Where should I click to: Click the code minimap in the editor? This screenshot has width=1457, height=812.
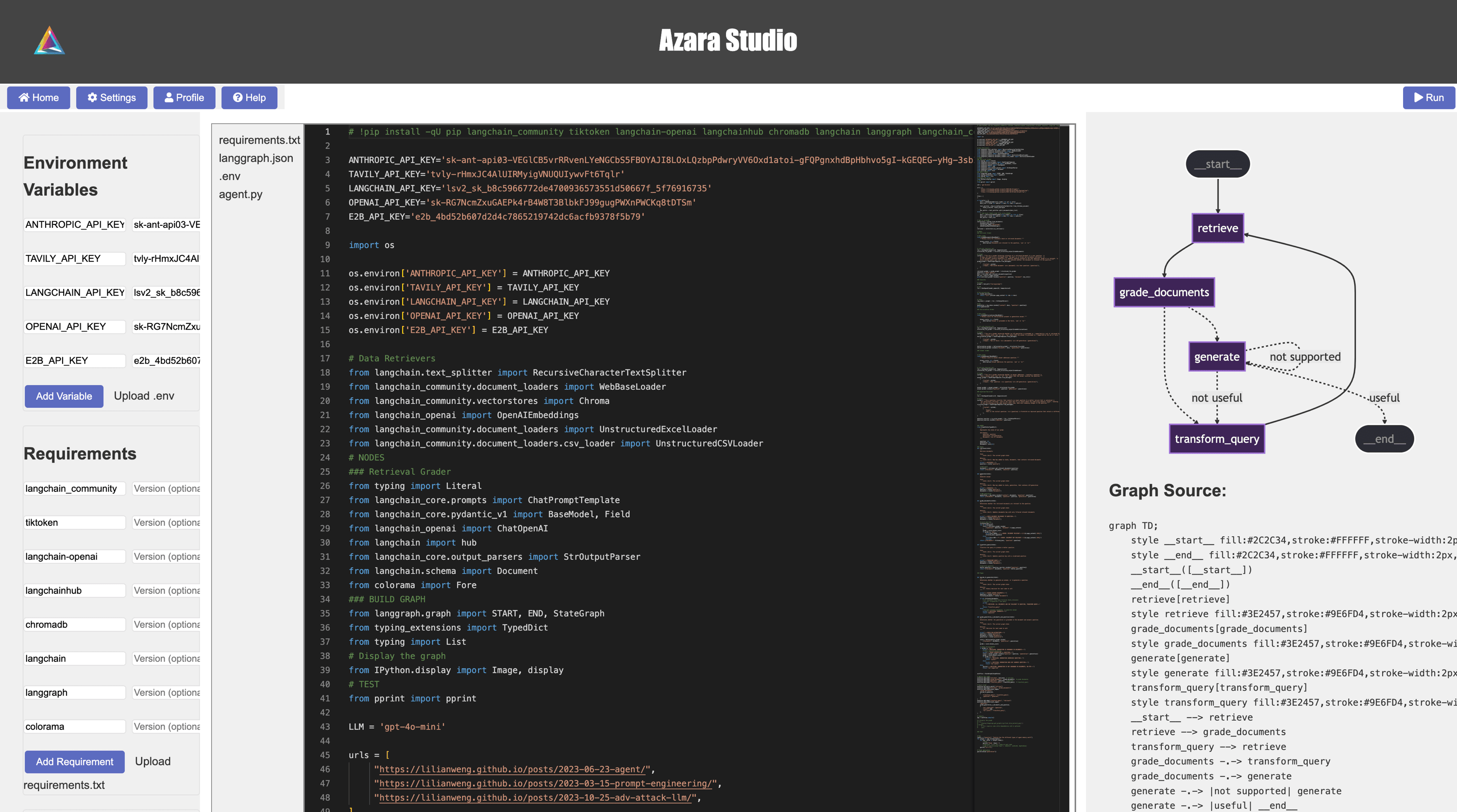click(x=1017, y=396)
